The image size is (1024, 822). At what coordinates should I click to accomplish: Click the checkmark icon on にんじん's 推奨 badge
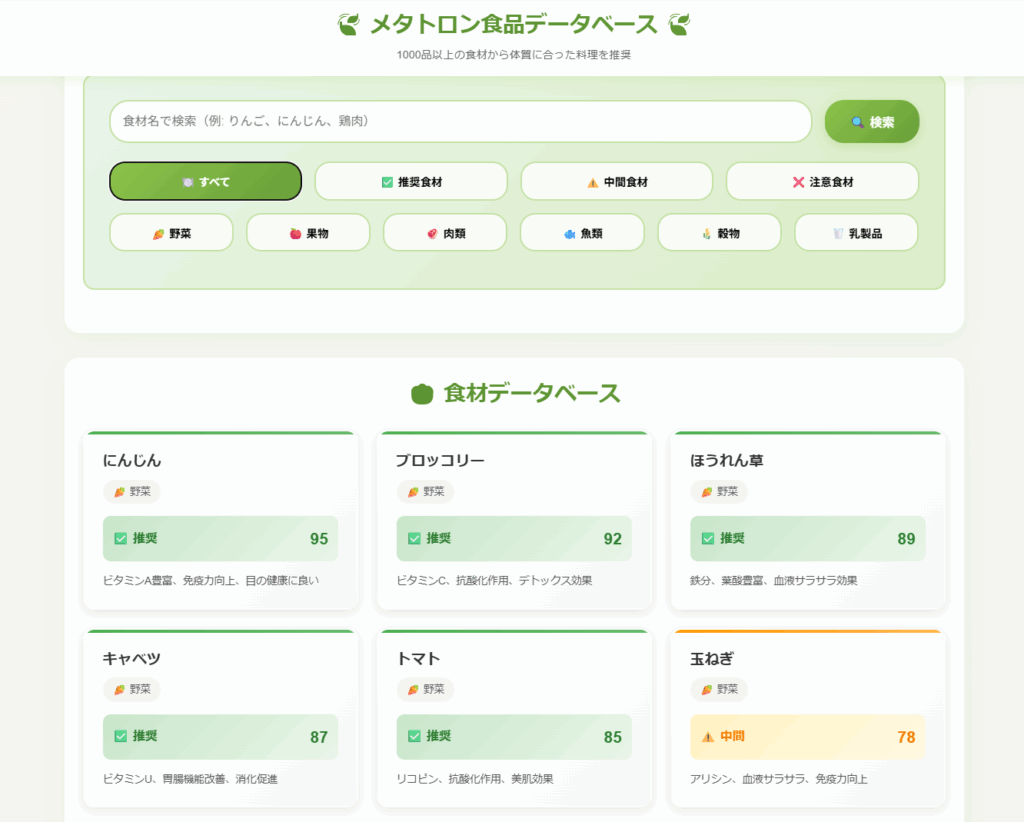click(121, 539)
